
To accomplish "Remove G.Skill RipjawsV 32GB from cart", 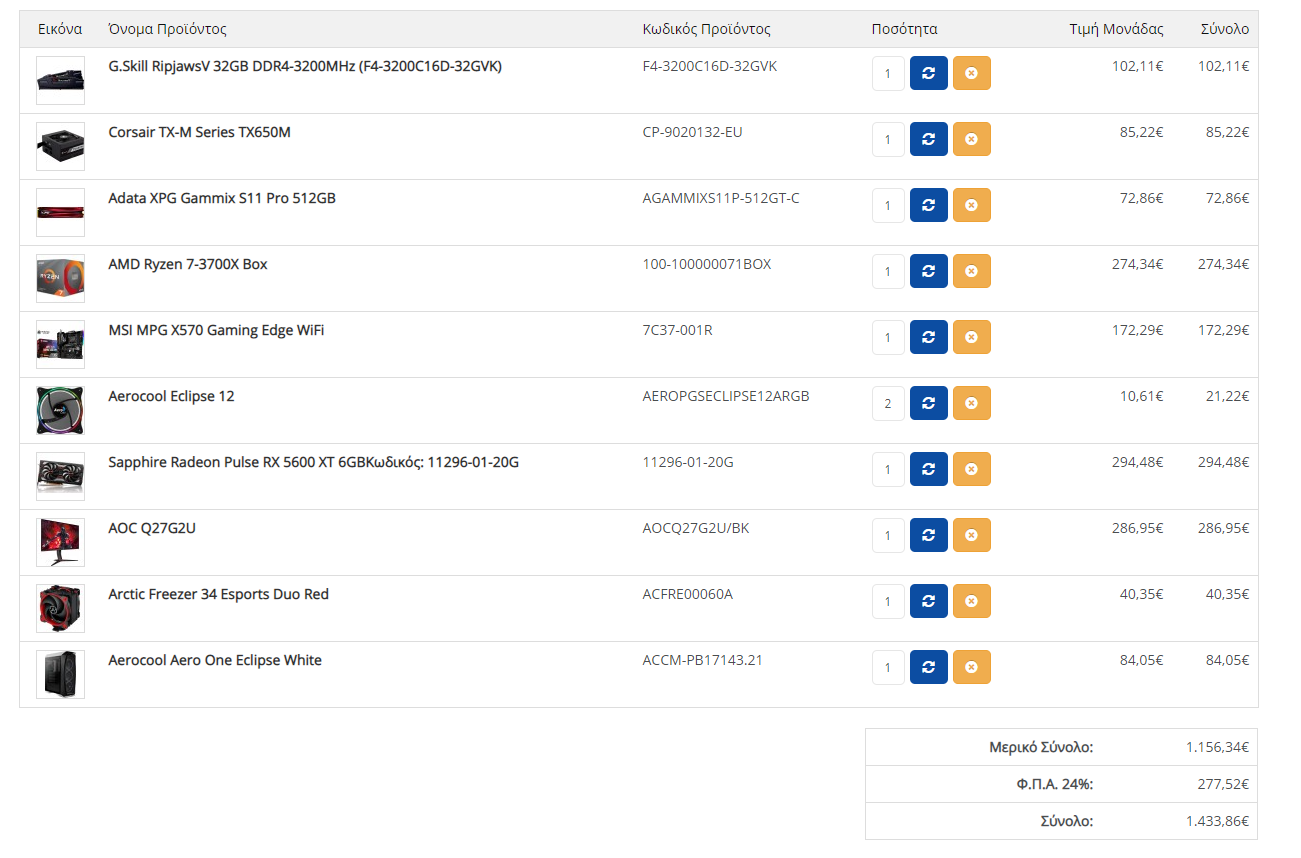I will (x=972, y=73).
